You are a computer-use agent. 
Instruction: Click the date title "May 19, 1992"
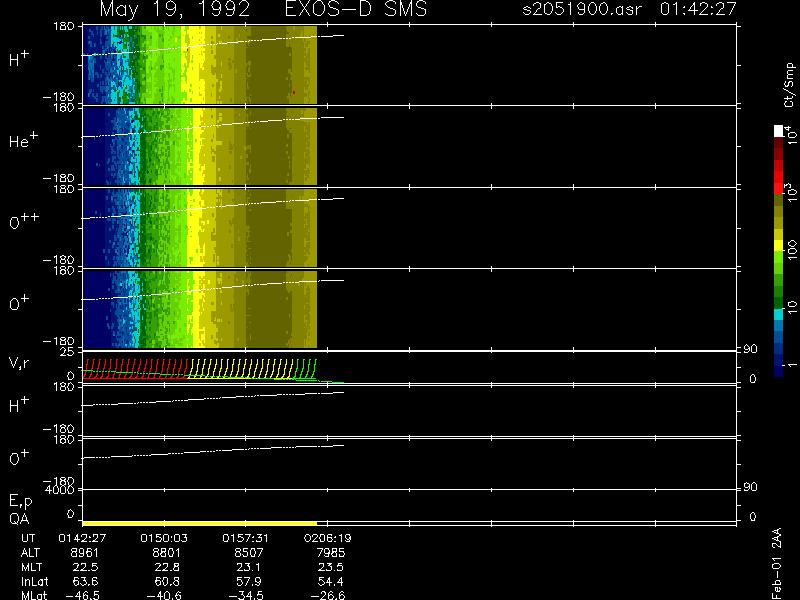click(174, 10)
